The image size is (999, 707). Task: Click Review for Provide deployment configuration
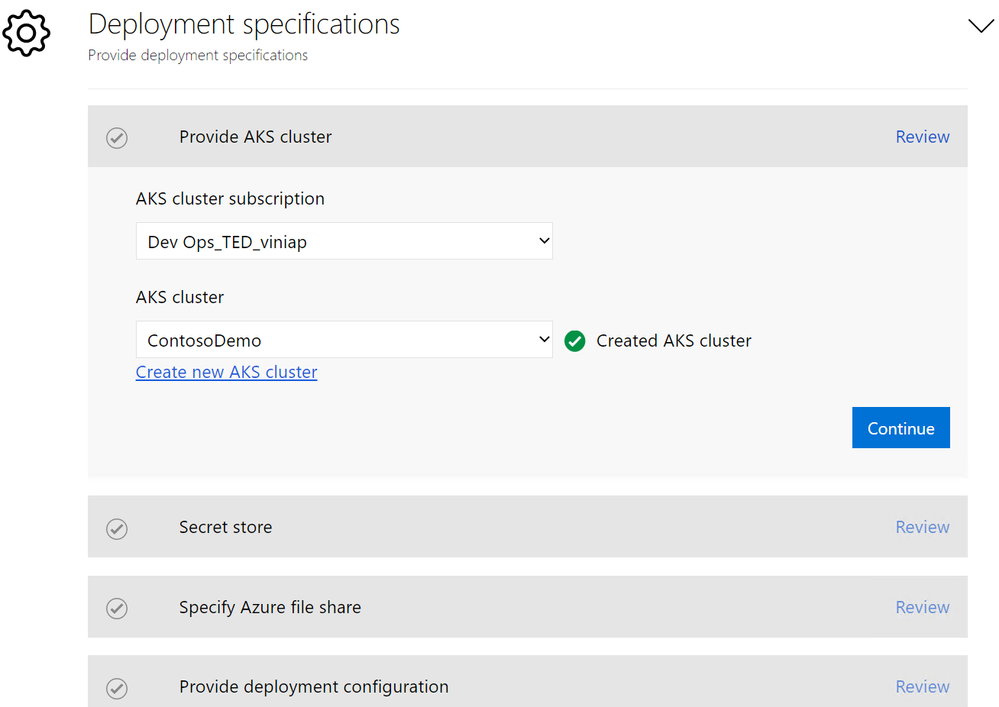(922, 687)
